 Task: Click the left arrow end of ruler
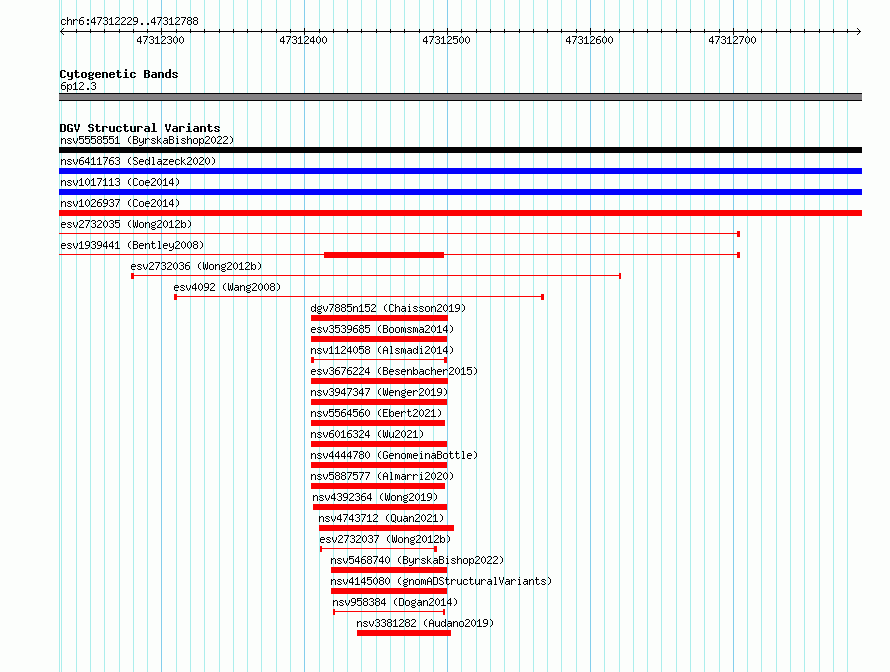[62, 32]
